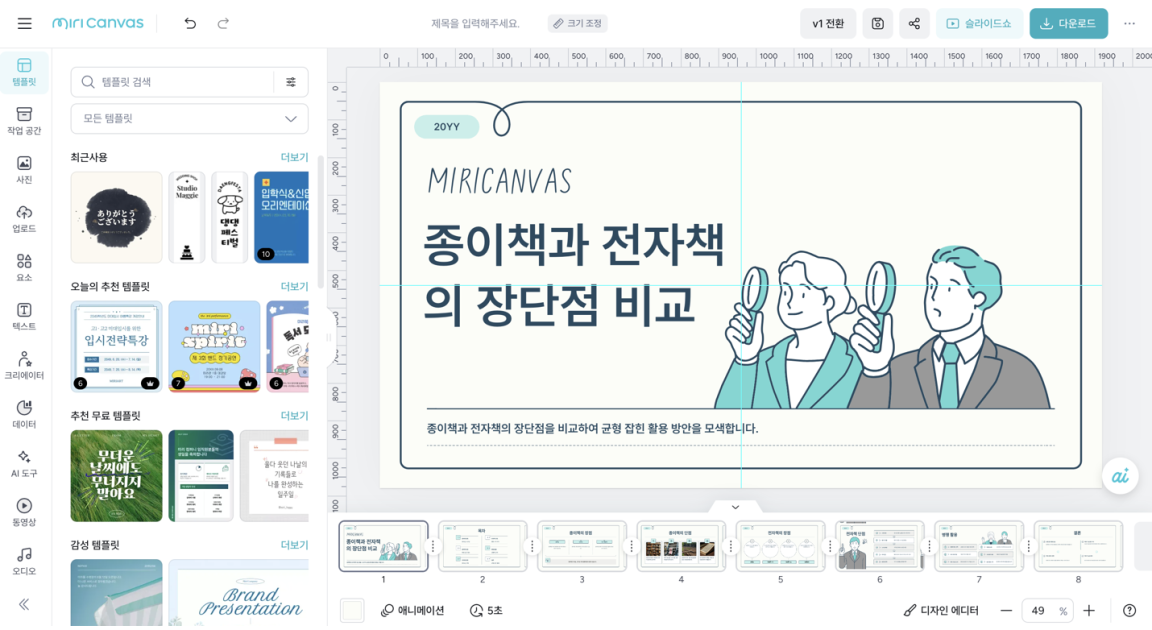
Task: Toggle the v1 전환 version switch
Action: click(x=827, y=23)
